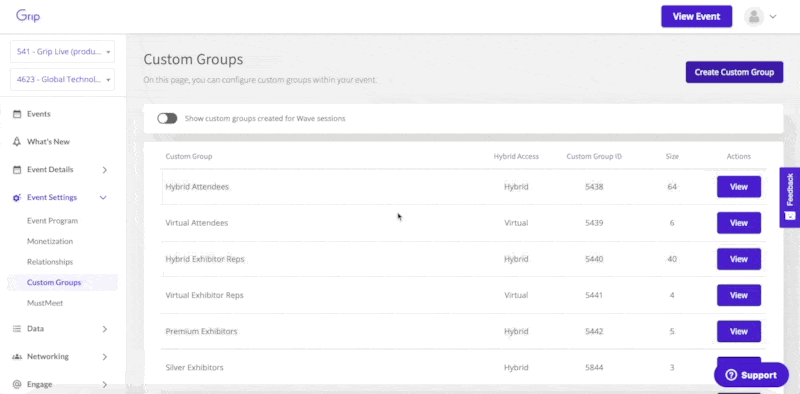Expand the account menu chevron
The image size is (800, 394).
(773, 17)
